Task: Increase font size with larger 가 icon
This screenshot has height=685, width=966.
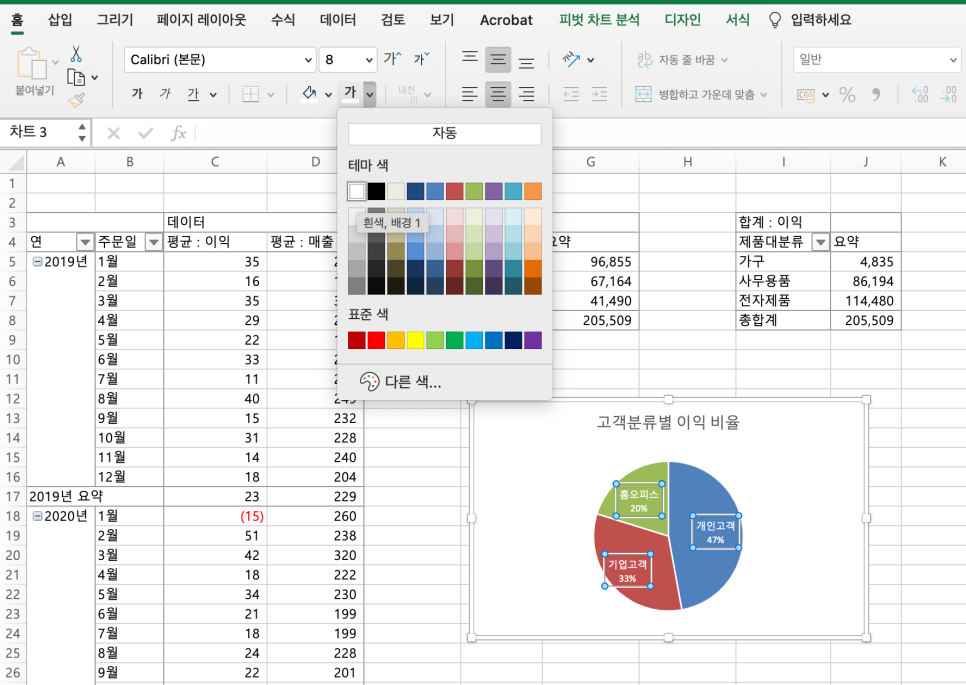Action: point(392,59)
